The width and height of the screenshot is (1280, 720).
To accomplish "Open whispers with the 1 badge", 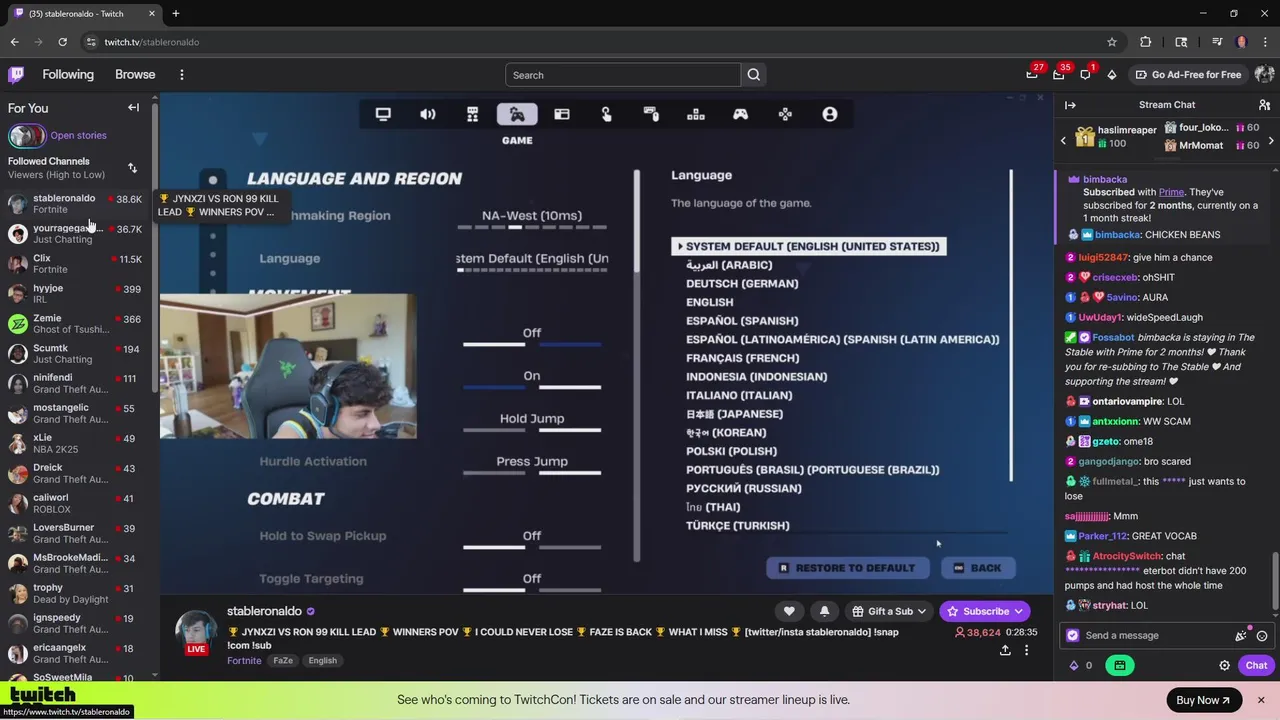I will (x=1085, y=75).
